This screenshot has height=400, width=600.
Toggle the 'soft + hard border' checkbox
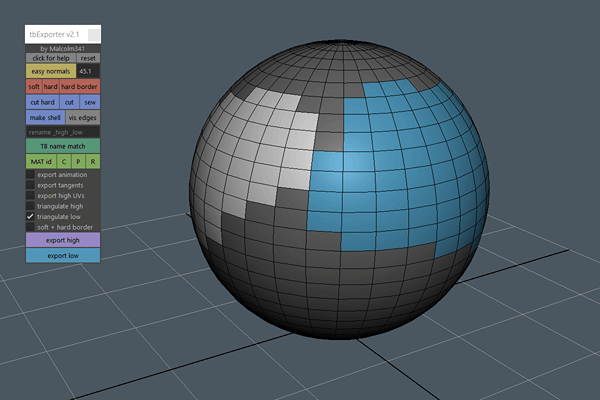(x=30, y=227)
